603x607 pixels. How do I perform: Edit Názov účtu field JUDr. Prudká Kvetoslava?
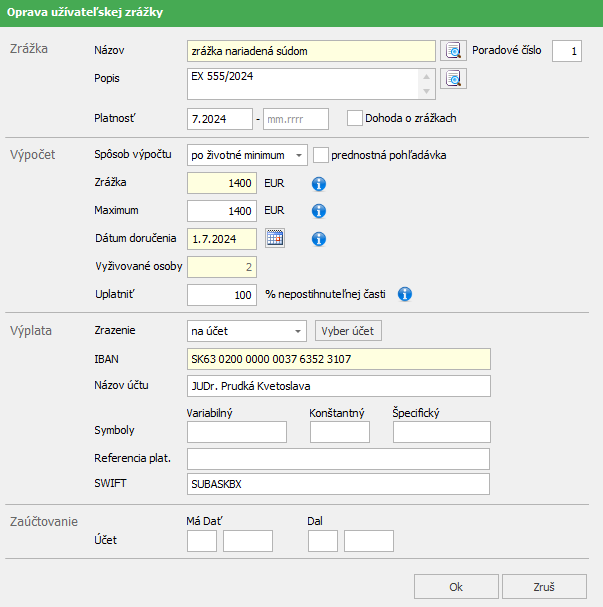point(339,386)
